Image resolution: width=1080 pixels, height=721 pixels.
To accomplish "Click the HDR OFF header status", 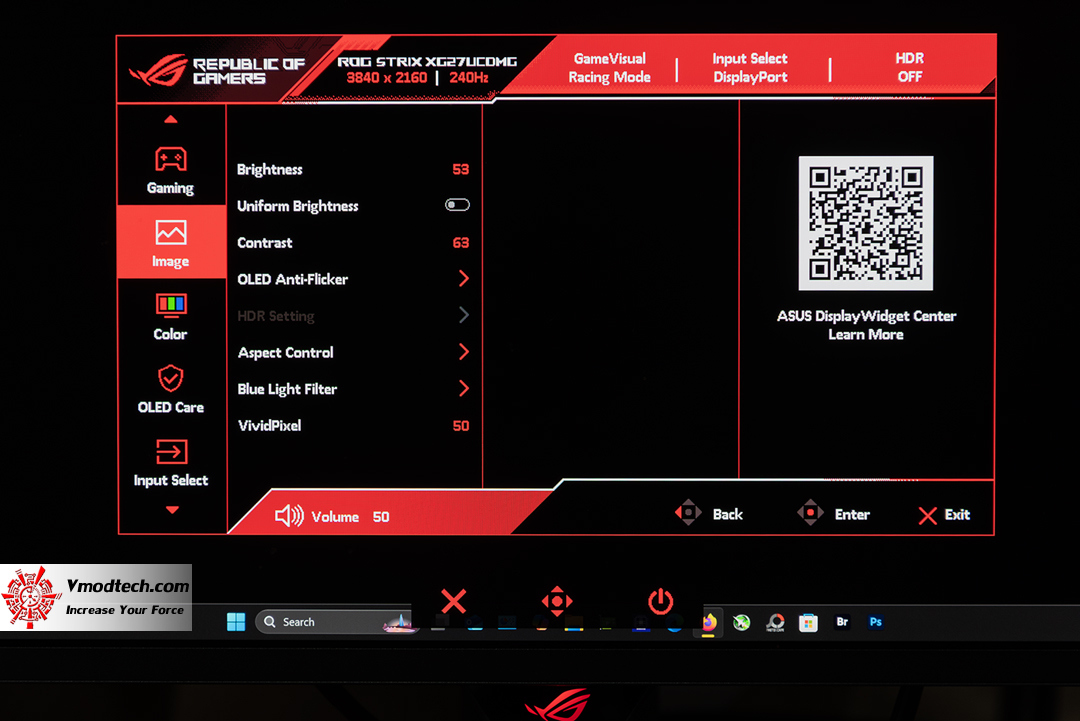I will [909, 67].
